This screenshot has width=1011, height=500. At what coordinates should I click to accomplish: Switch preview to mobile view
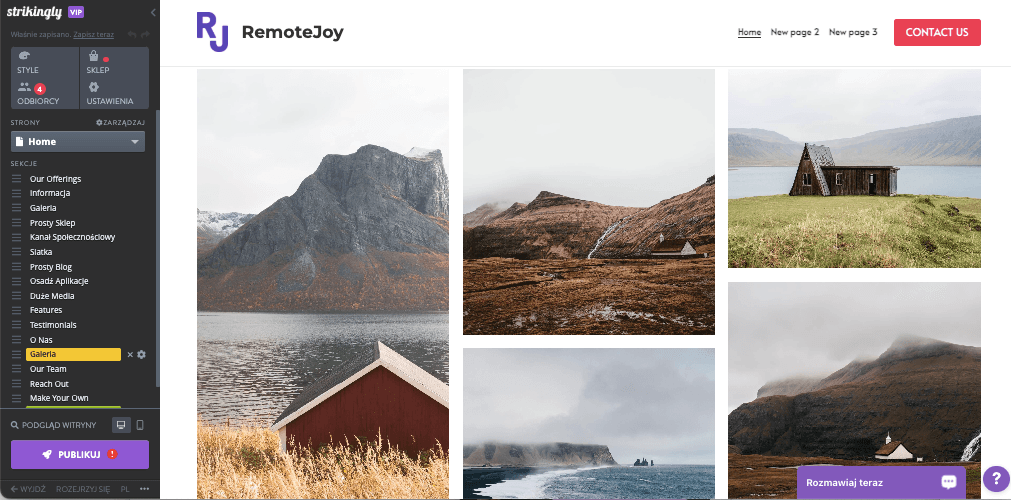(140, 425)
